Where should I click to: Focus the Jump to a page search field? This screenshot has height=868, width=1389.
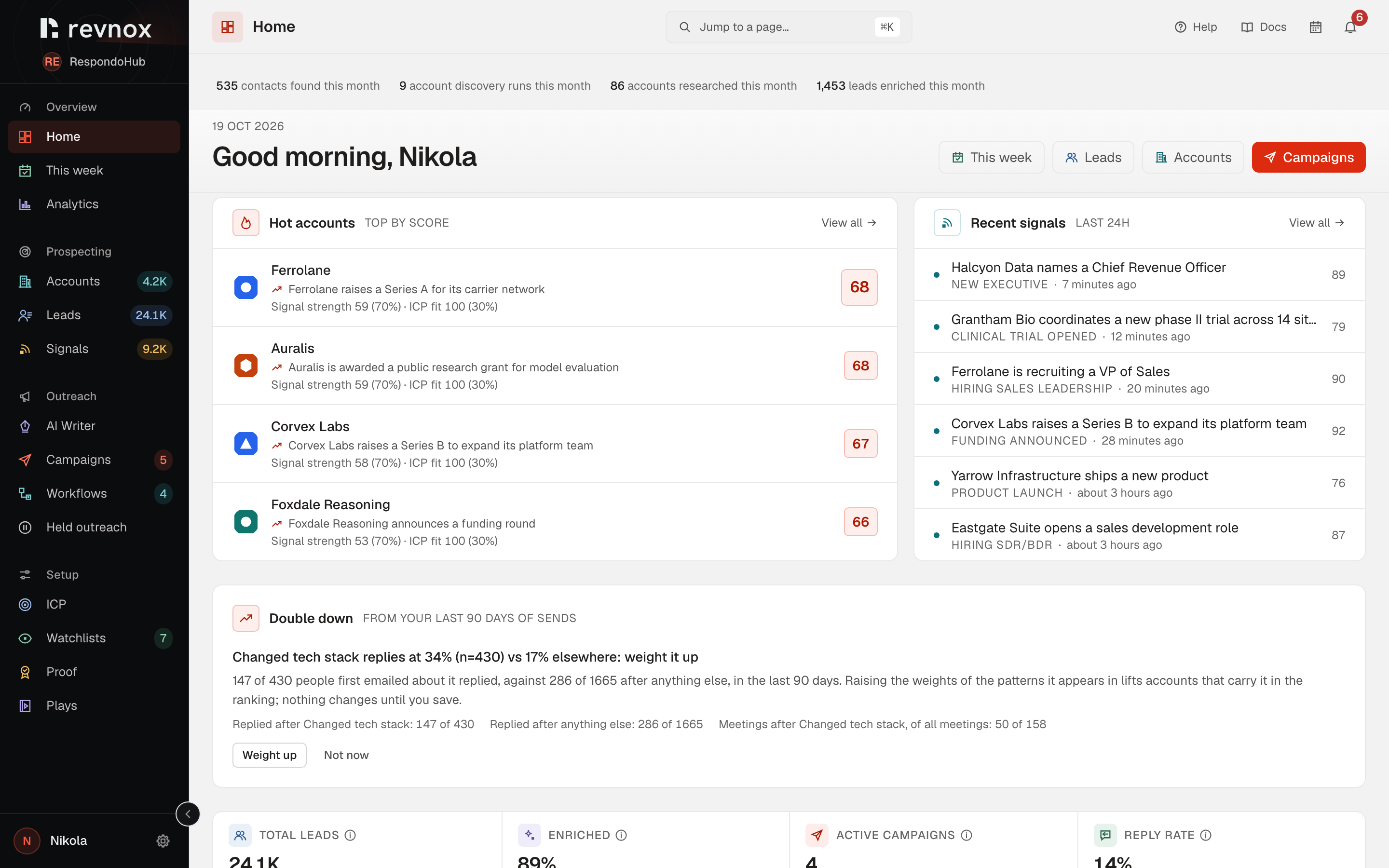pyautogui.click(x=789, y=27)
